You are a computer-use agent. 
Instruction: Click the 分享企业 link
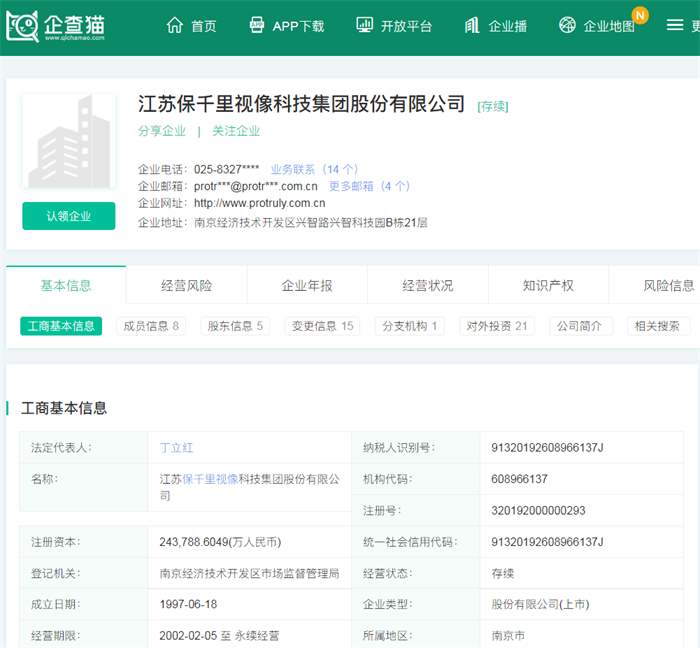[x=162, y=131]
